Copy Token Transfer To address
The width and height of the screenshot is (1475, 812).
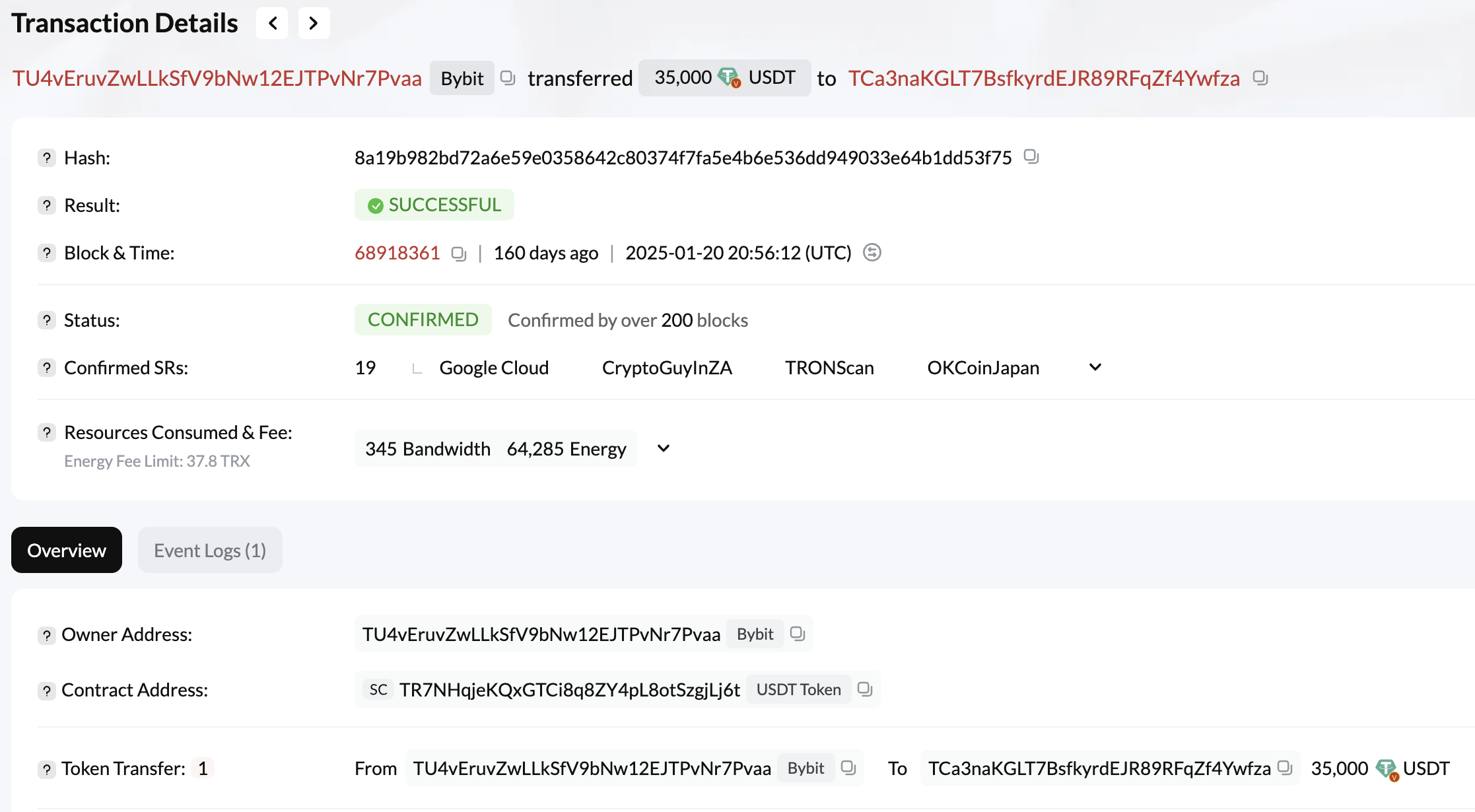1284,768
